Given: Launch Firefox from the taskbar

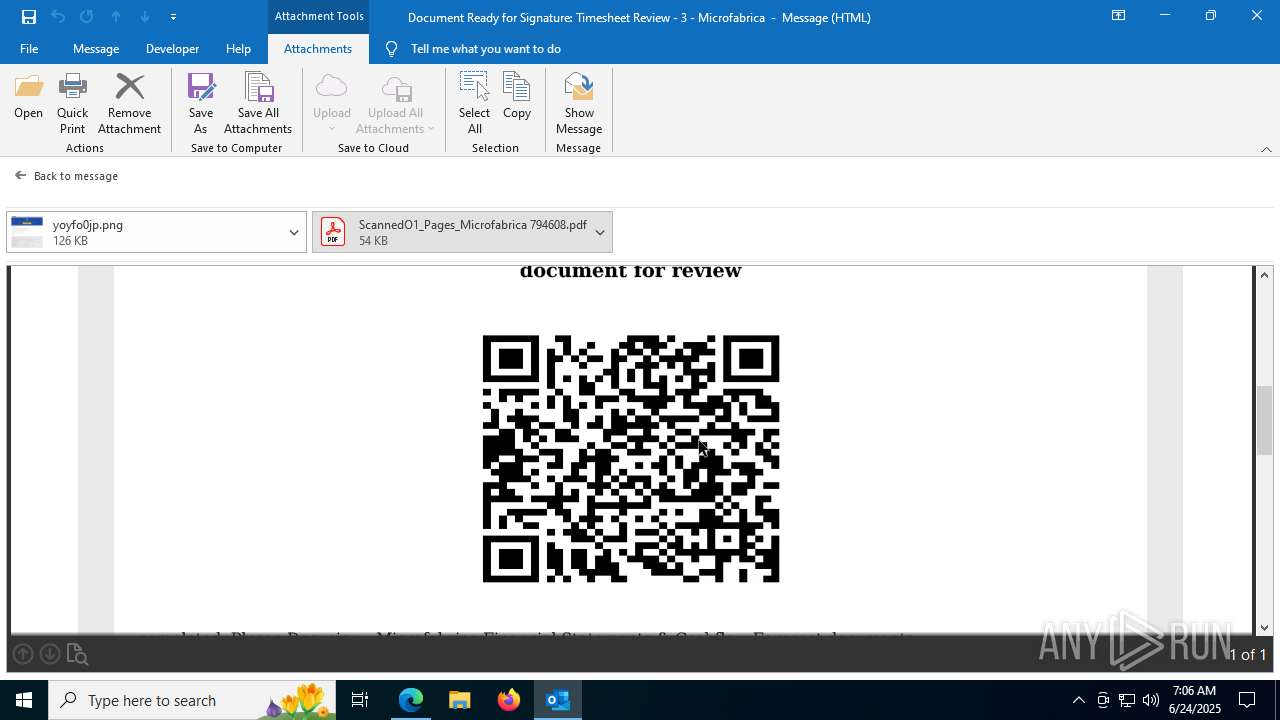Looking at the screenshot, I should 509,700.
